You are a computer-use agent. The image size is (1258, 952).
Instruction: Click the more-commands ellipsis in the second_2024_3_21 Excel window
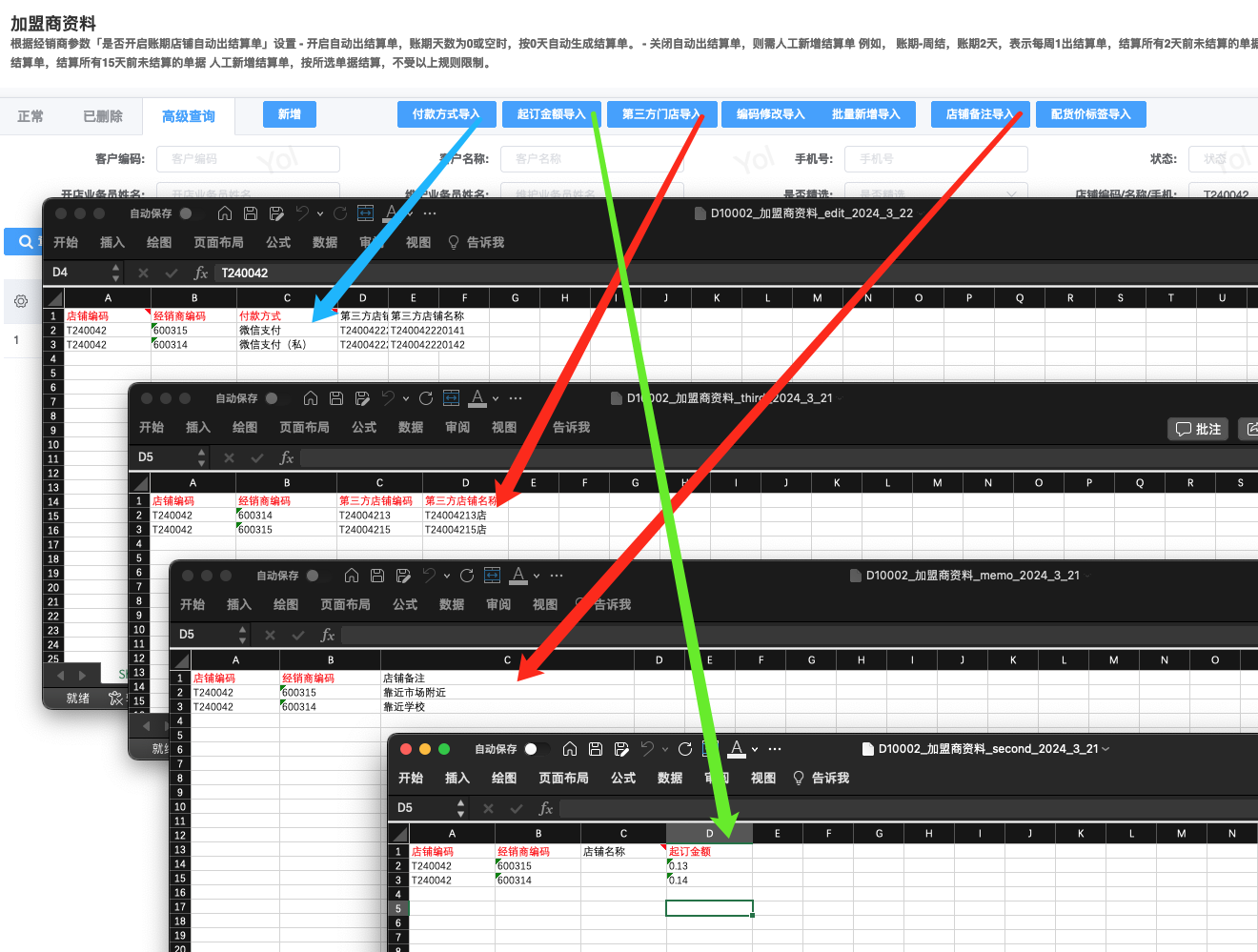(775, 749)
